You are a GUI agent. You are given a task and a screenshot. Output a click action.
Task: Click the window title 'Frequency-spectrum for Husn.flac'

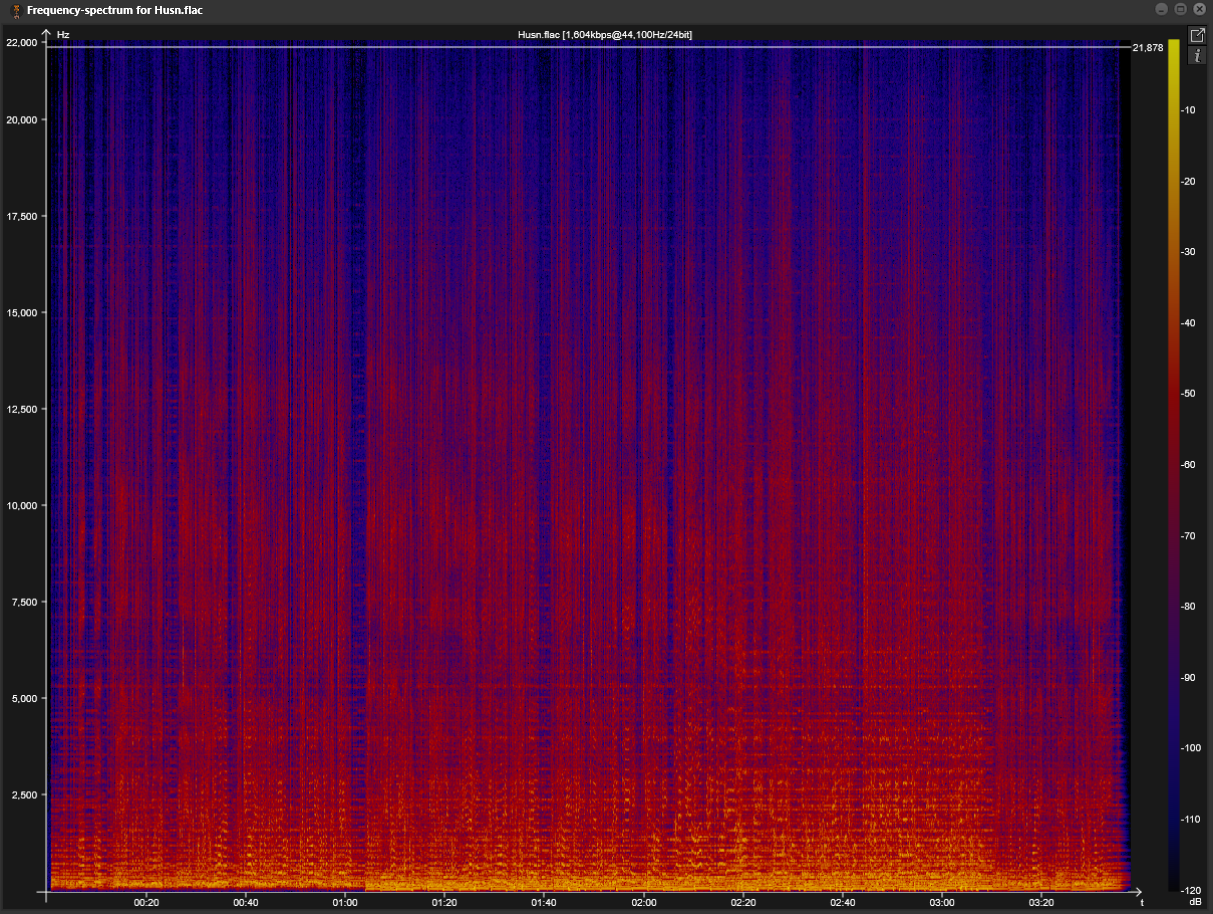pyautogui.click(x=115, y=9)
